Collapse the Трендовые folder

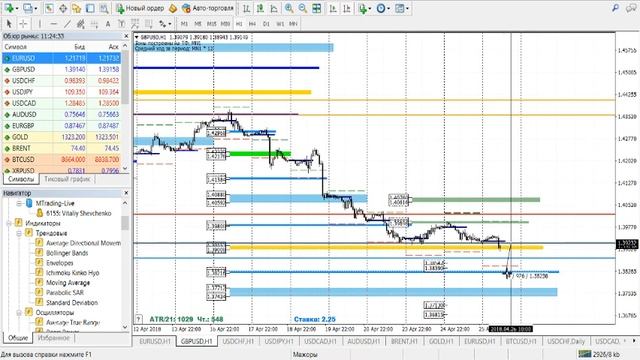click(x=19, y=233)
